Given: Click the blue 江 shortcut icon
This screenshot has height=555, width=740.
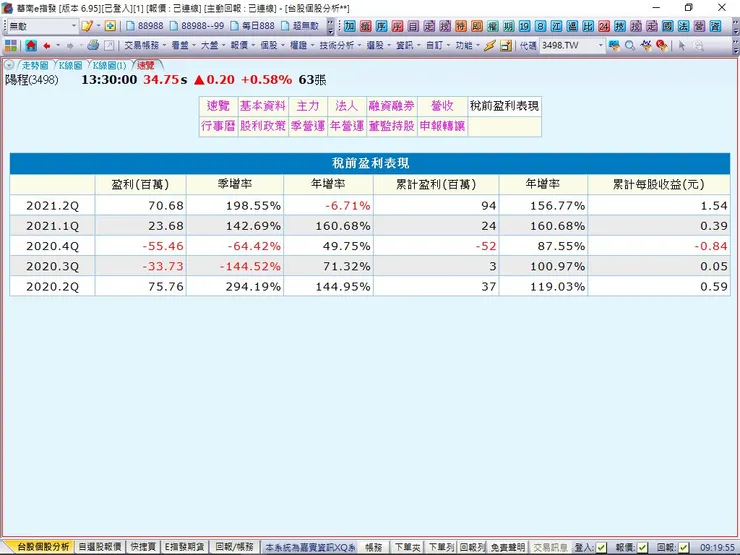Looking at the screenshot, I should [x=556, y=26].
